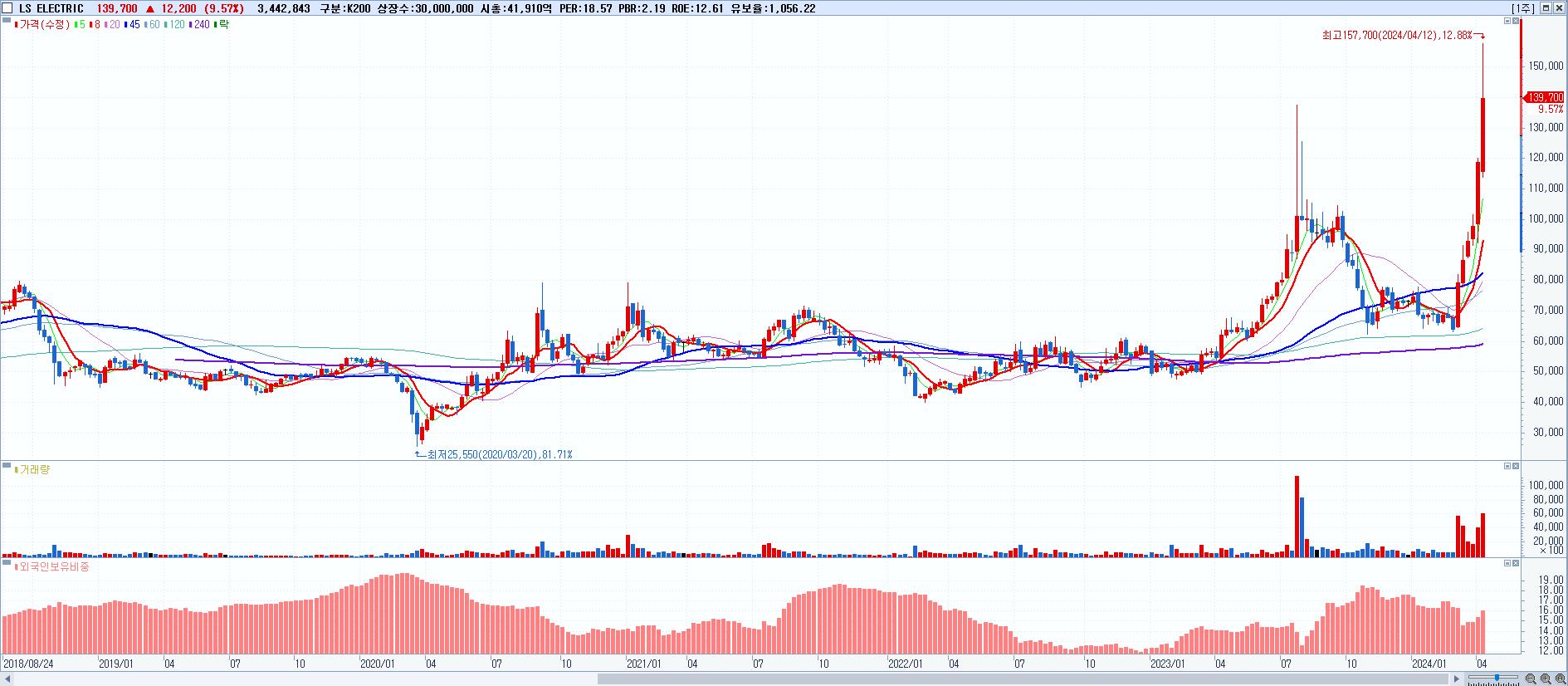
Task: Click the LS ELECTRIC stock name
Action: (x=51, y=8)
